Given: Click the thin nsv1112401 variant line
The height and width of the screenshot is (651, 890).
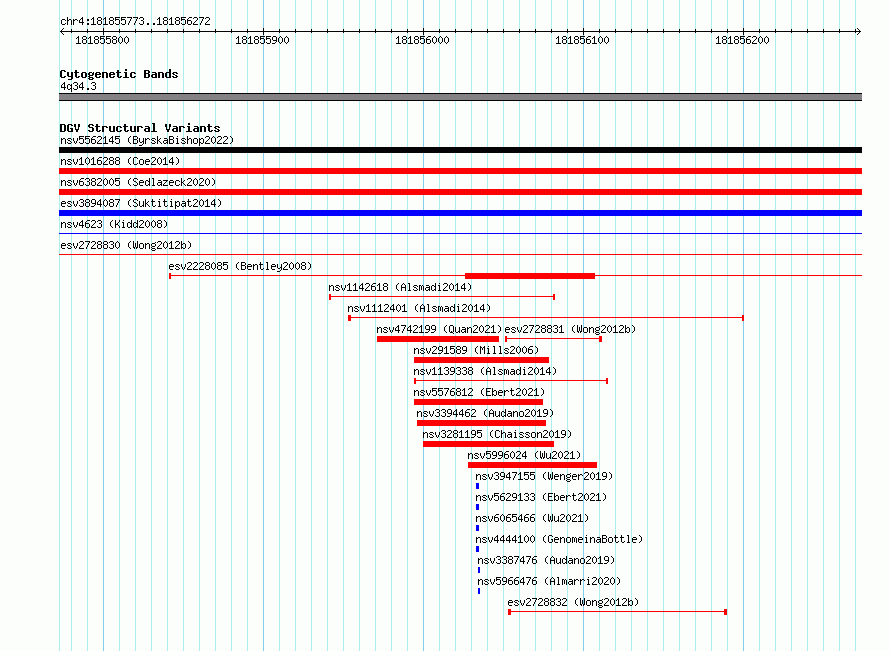Looking at the screenshot, I should [x=546, y=318].
